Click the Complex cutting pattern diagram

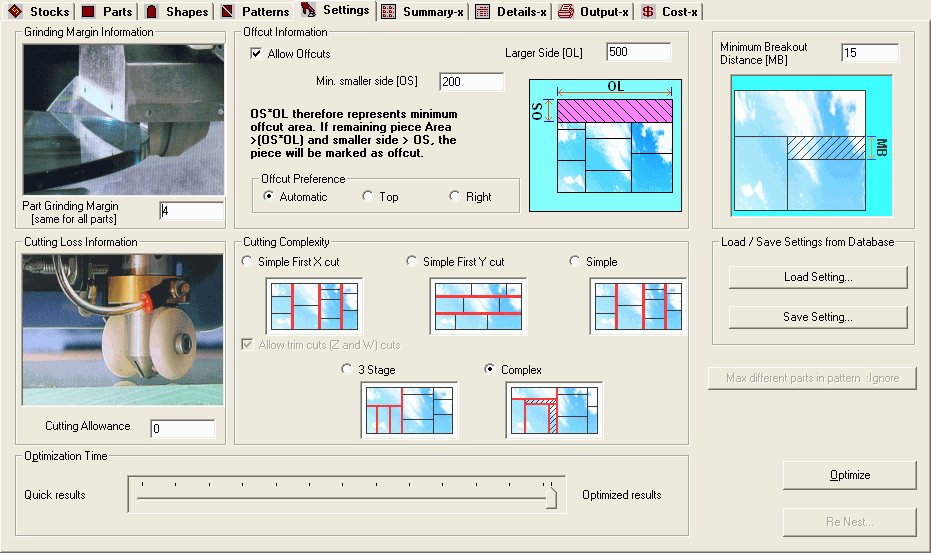pyautogui.click(x=554, y=410)
